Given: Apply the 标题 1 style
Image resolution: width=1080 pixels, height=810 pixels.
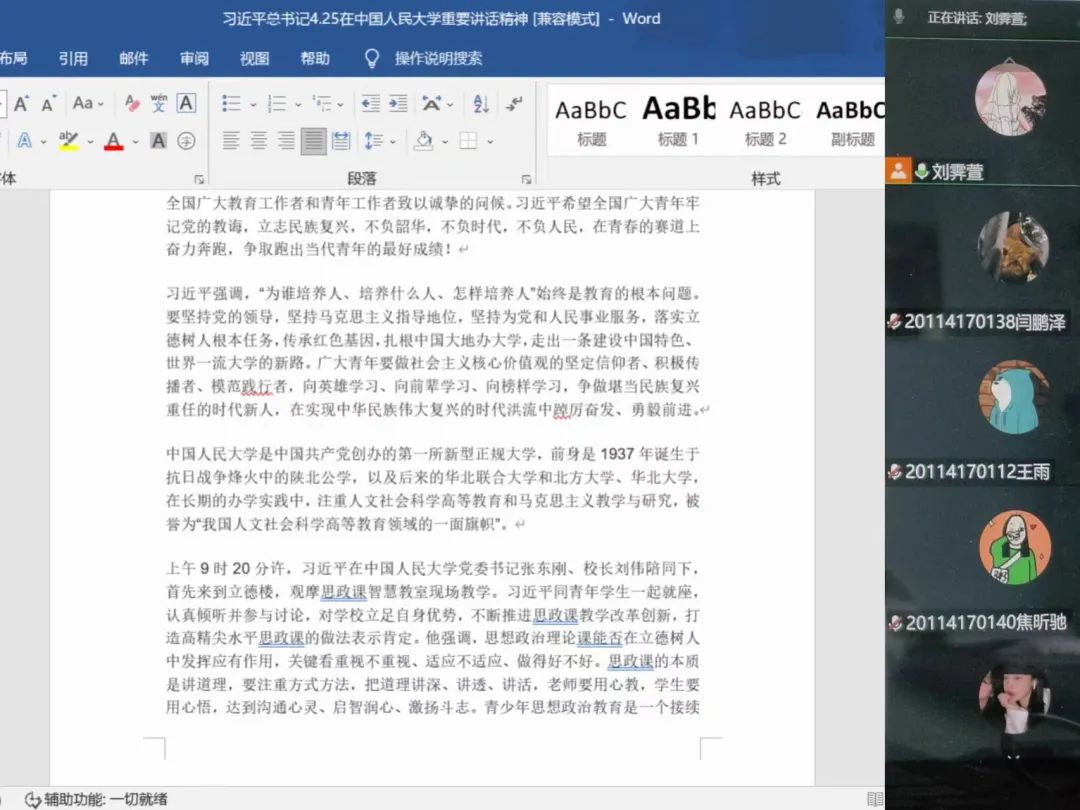Looking at the screenshot, I should [x=678, y=120].
